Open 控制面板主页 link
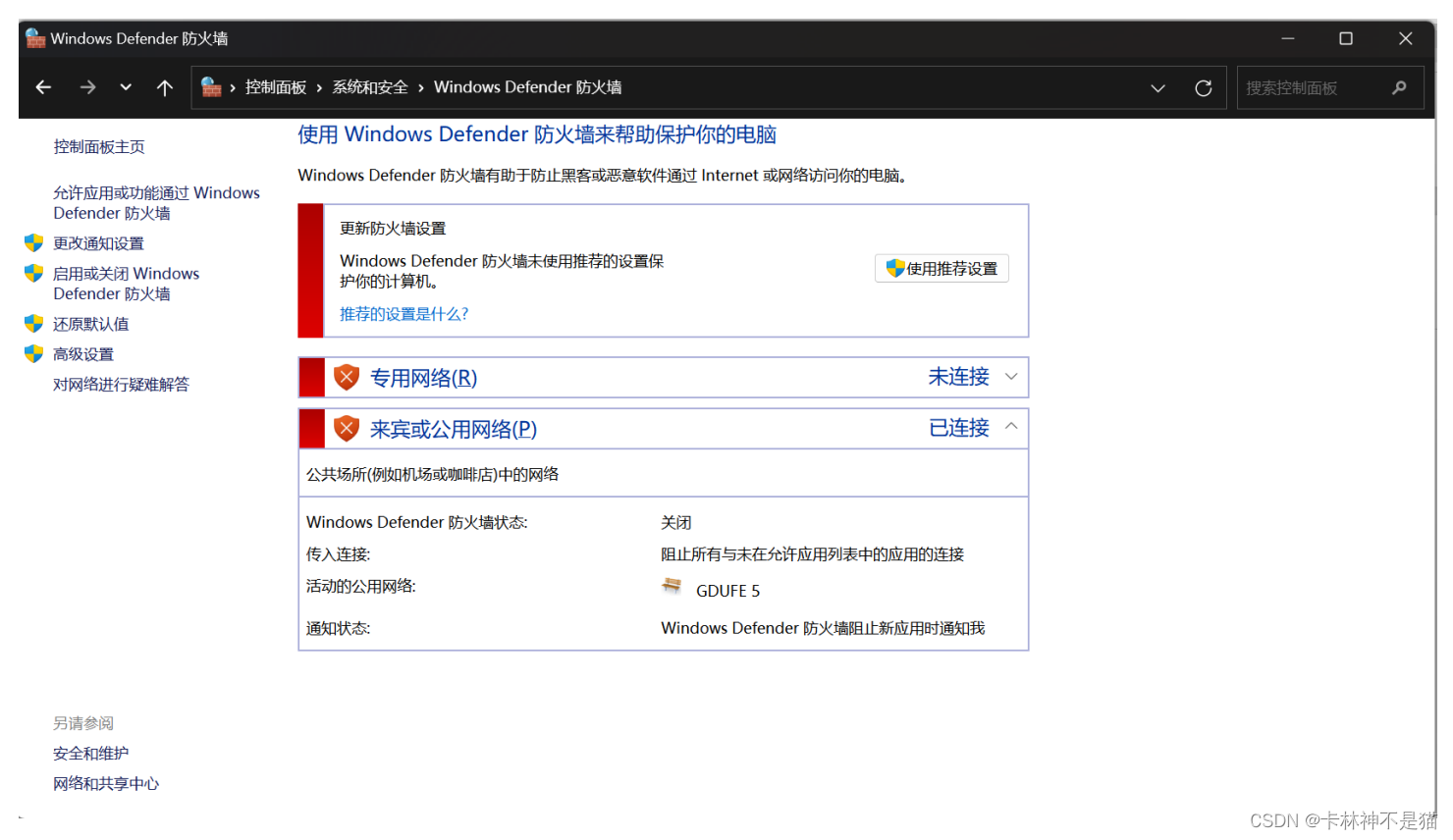Screen dimensions: 1453x840 [99, 146]
